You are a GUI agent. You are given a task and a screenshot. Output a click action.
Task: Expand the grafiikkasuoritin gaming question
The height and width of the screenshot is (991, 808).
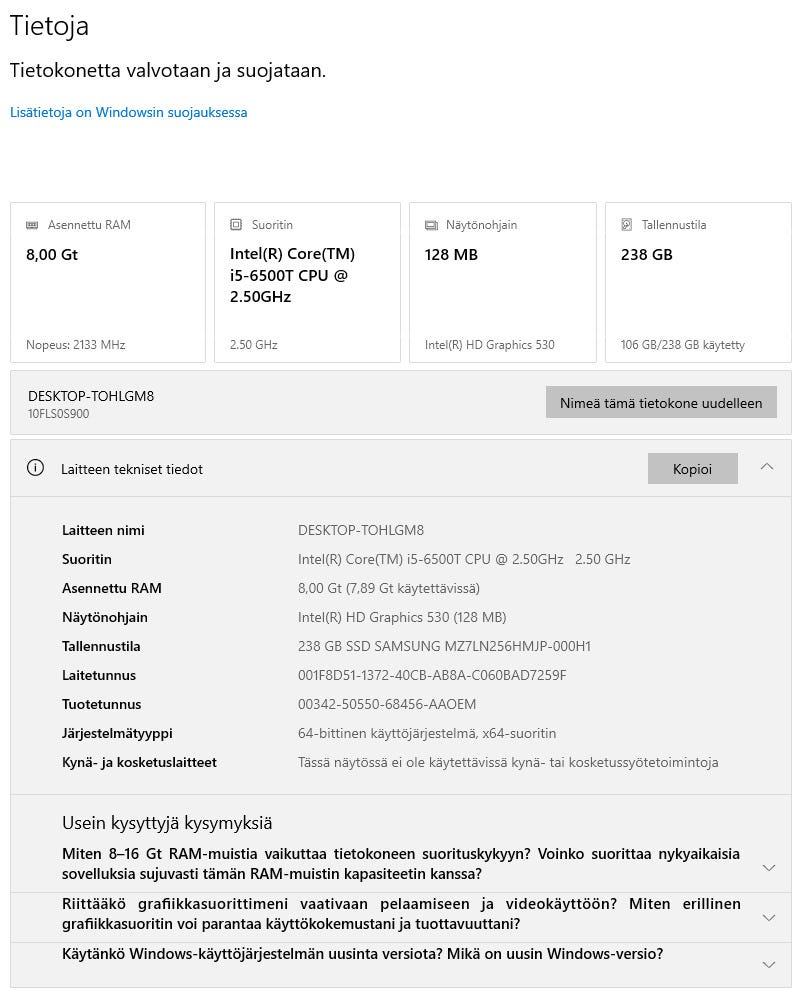pos(768,917)
